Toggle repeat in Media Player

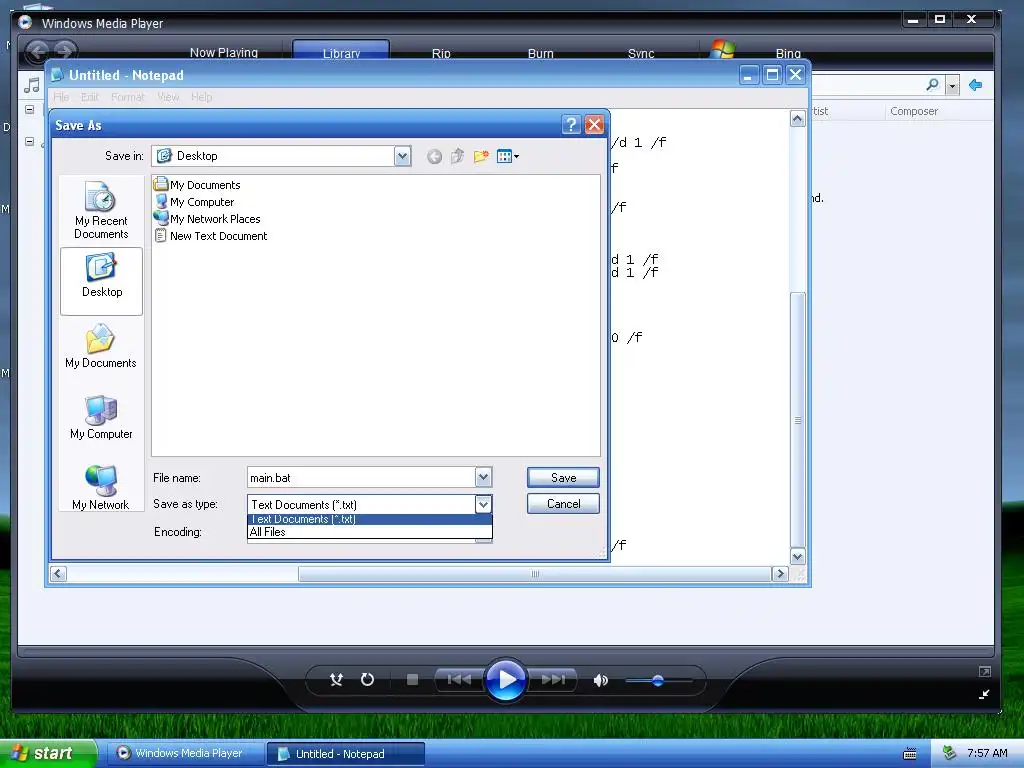[367, 680]
